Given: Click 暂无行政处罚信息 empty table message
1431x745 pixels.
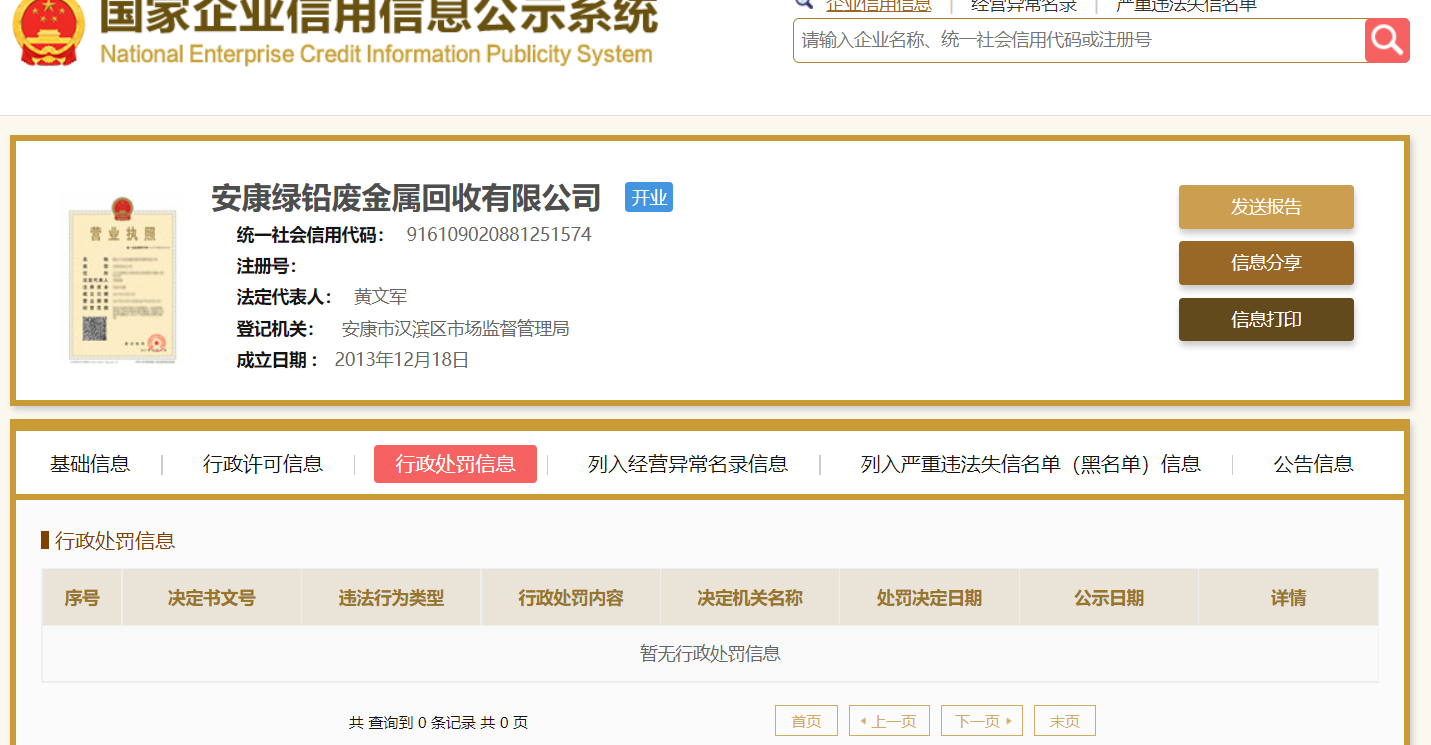Looking at the screenshot, I should [710, 654].
